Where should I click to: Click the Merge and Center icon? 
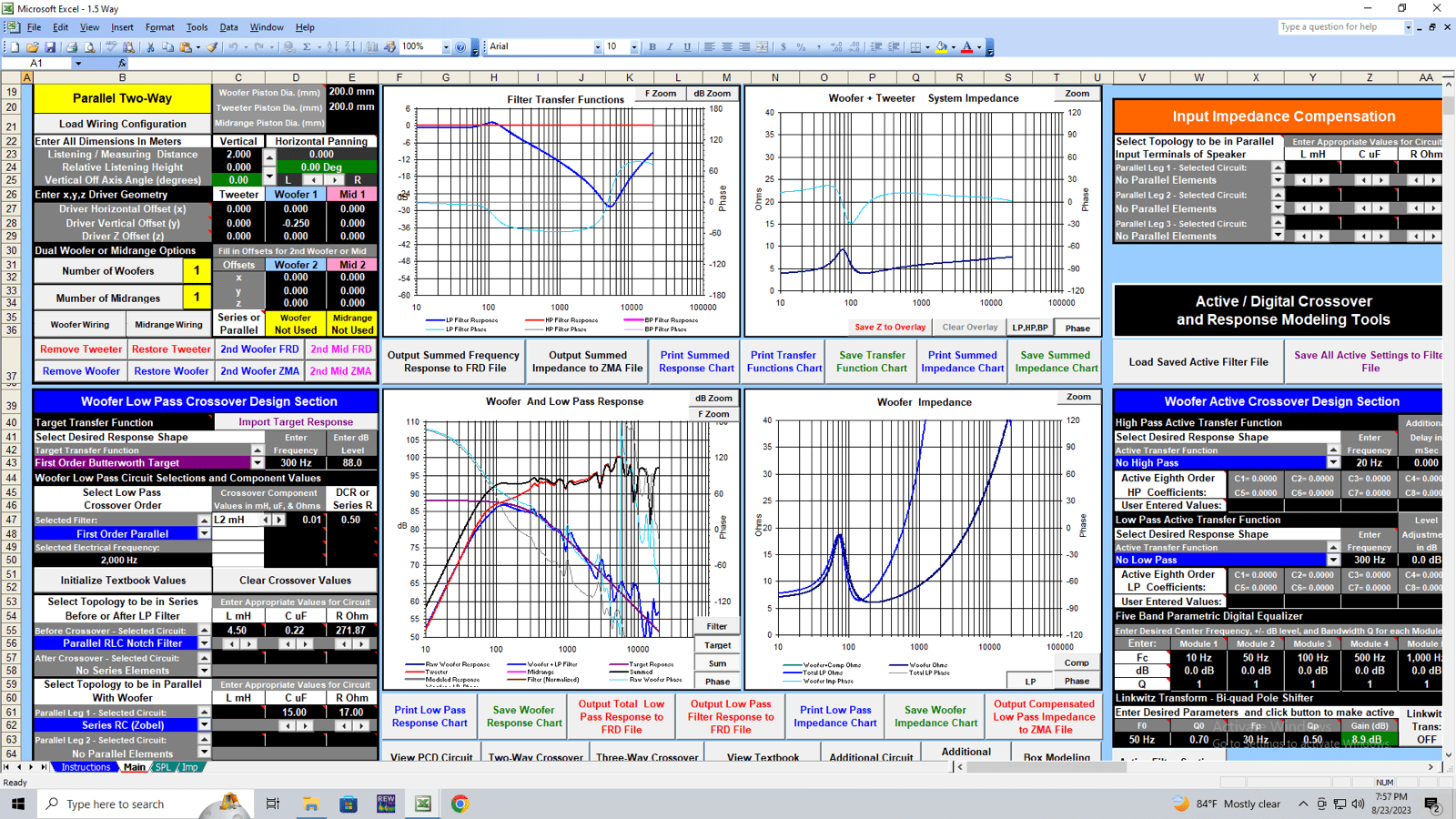pos(763,46)
